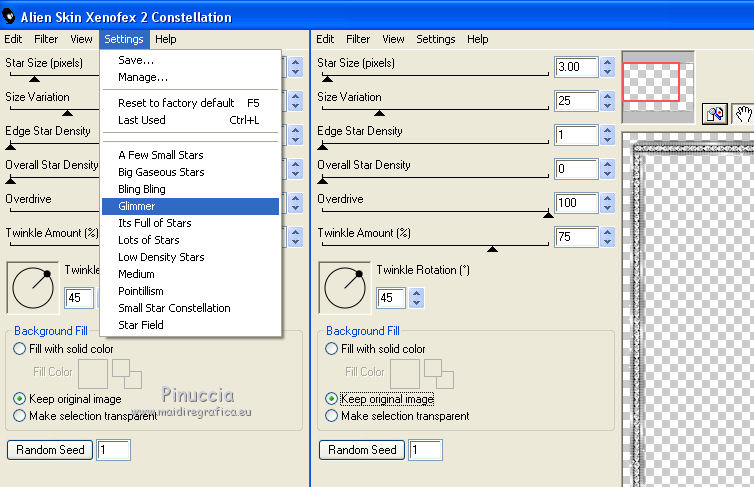The width and height of the screenshot is (754, 487).
Task: Click the Size Variation value field
Action: tap(575, 101)
